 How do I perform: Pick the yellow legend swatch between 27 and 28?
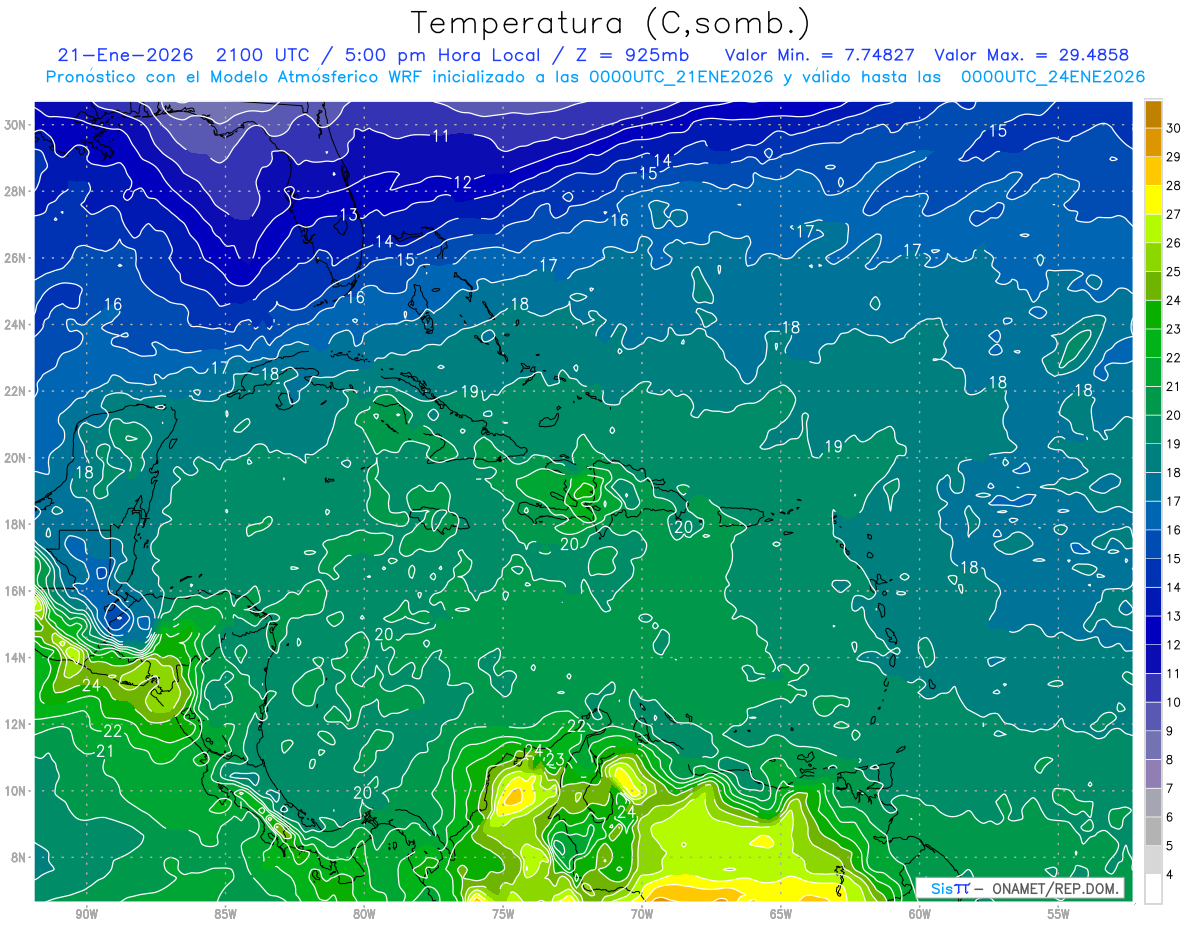pyautogui.click(x=1154, y=199)
